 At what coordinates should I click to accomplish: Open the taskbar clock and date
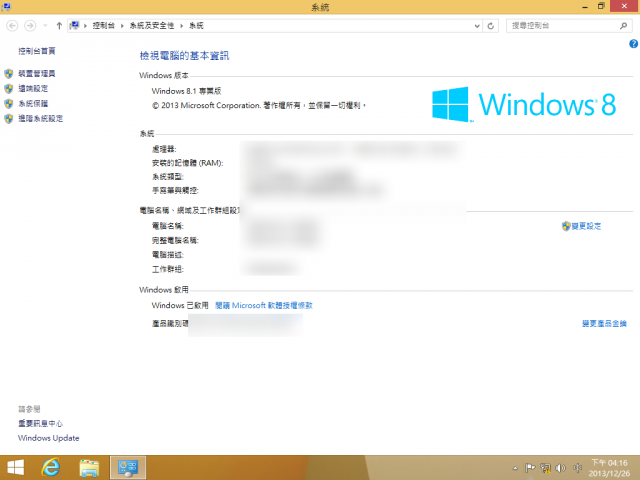click(x=609, y=468)
